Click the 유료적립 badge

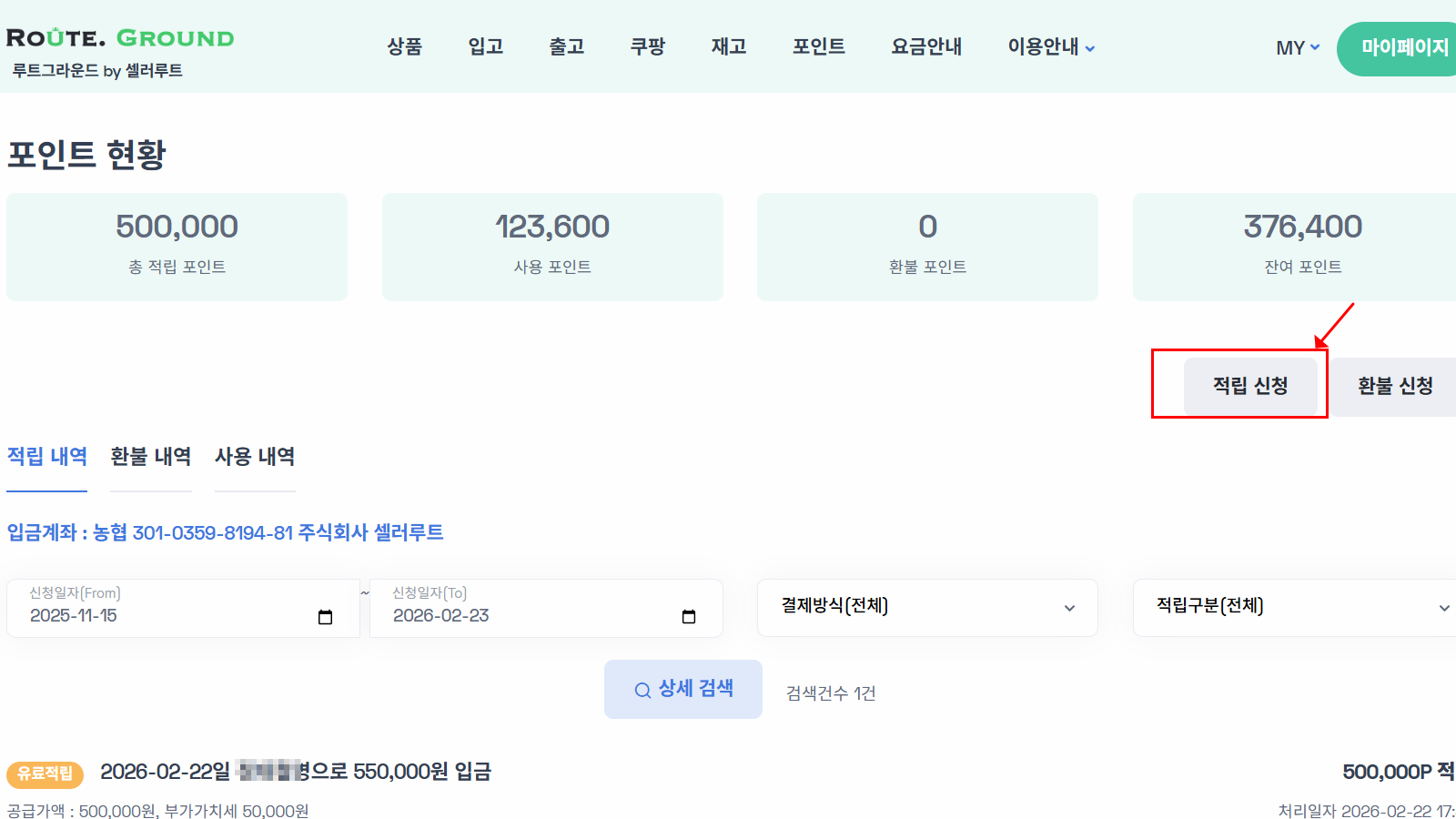pyautogui.click(x=44, y=774)
